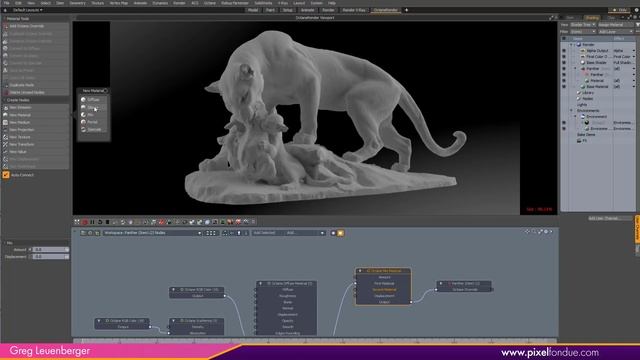Click the first icon in the Octane viewport toolbar
Viewport: 640px width, 360px height.
(77, 222)
